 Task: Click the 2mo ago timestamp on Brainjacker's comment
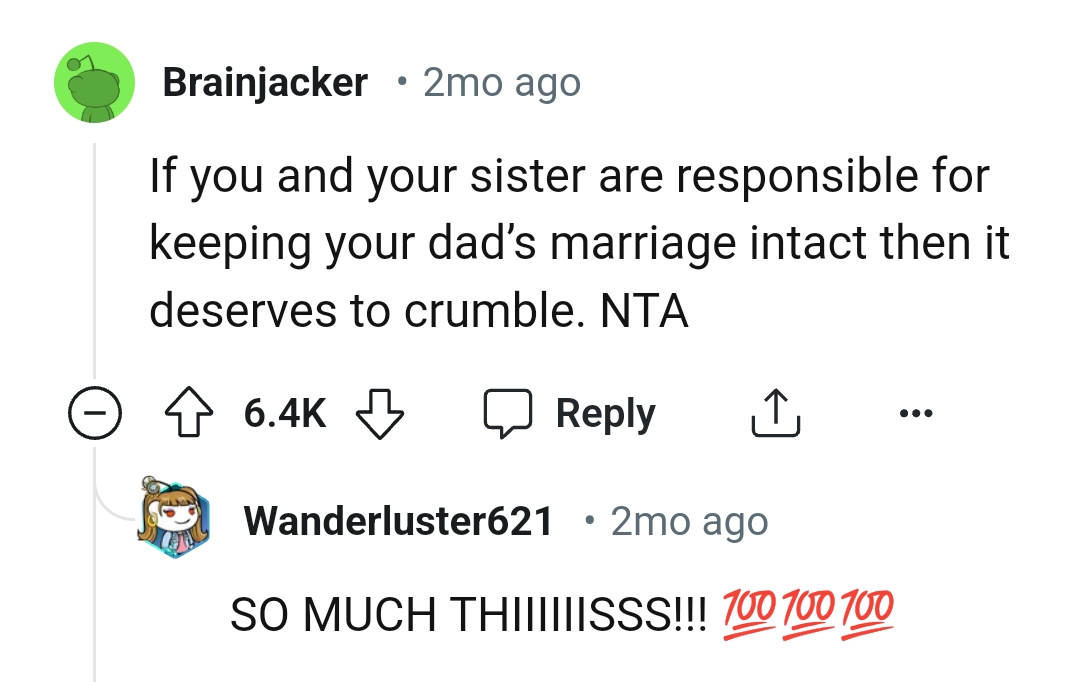tap(500, 82)
